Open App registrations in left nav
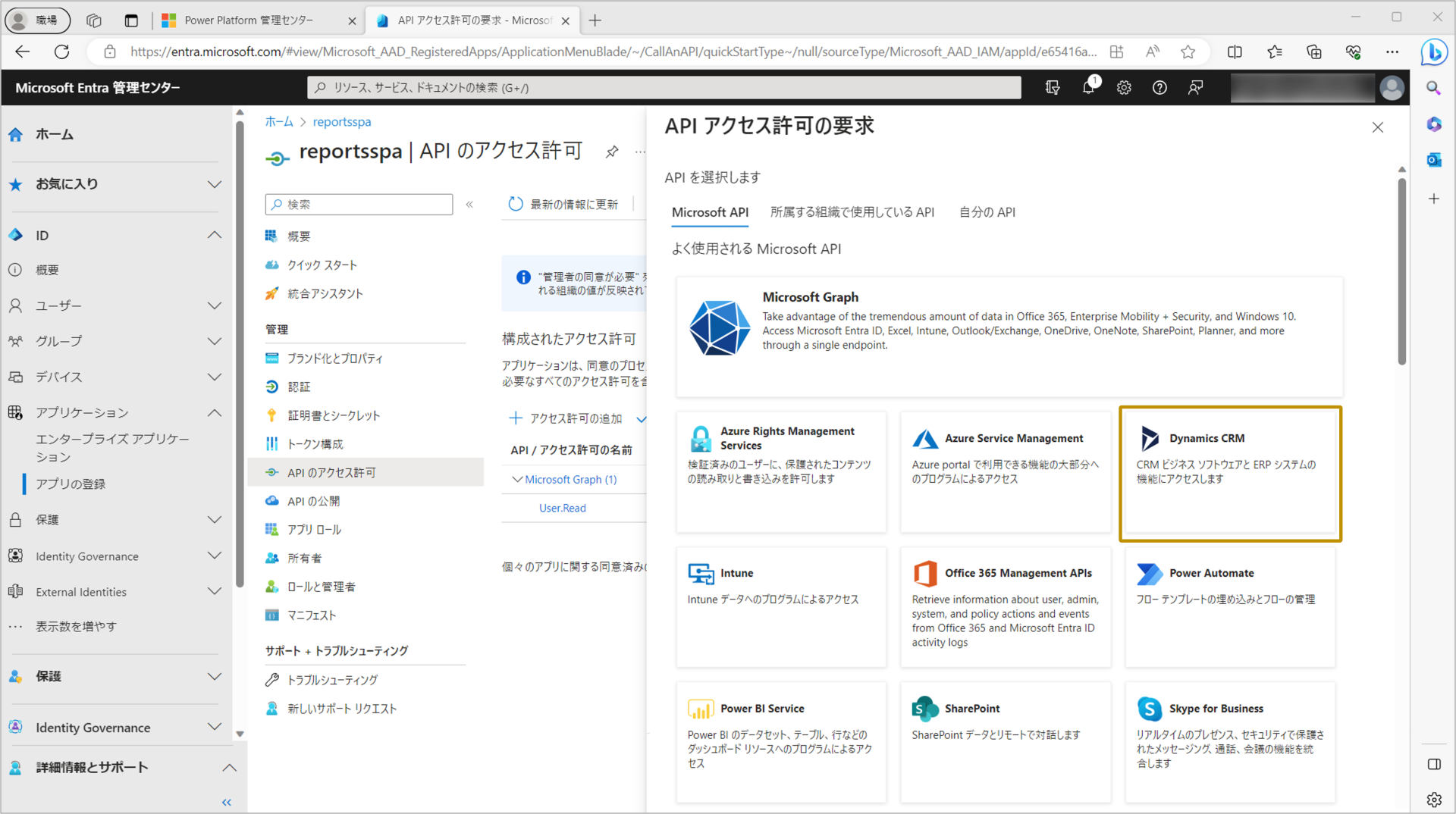Image resolution: width=1456 pixels, height=814 pixels. click(x=71, y=484)
